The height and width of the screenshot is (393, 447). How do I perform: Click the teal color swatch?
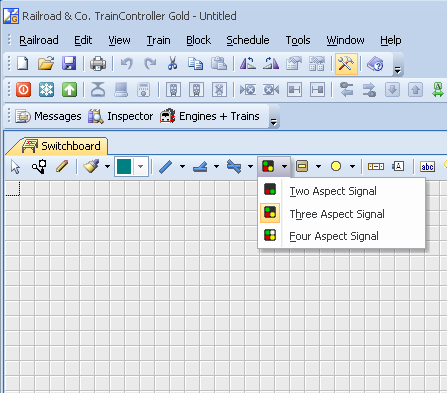point(124,166)
